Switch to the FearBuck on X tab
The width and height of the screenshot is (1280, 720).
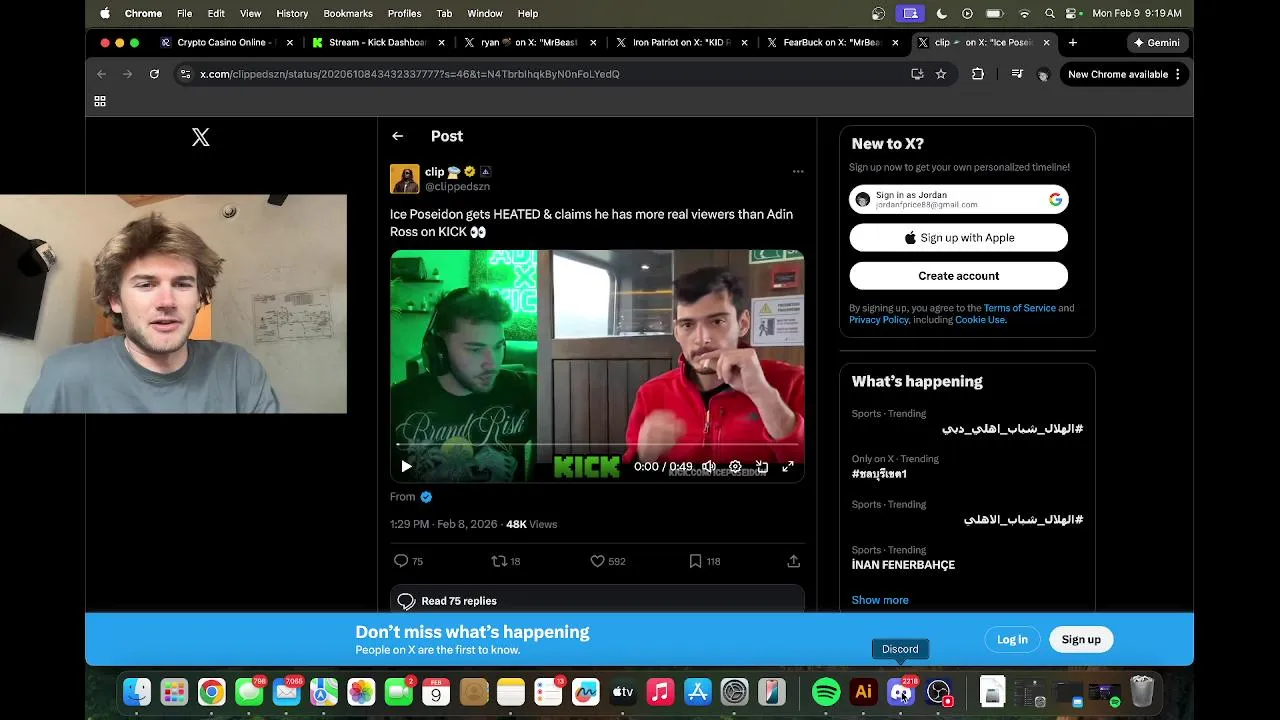point(835,43)
